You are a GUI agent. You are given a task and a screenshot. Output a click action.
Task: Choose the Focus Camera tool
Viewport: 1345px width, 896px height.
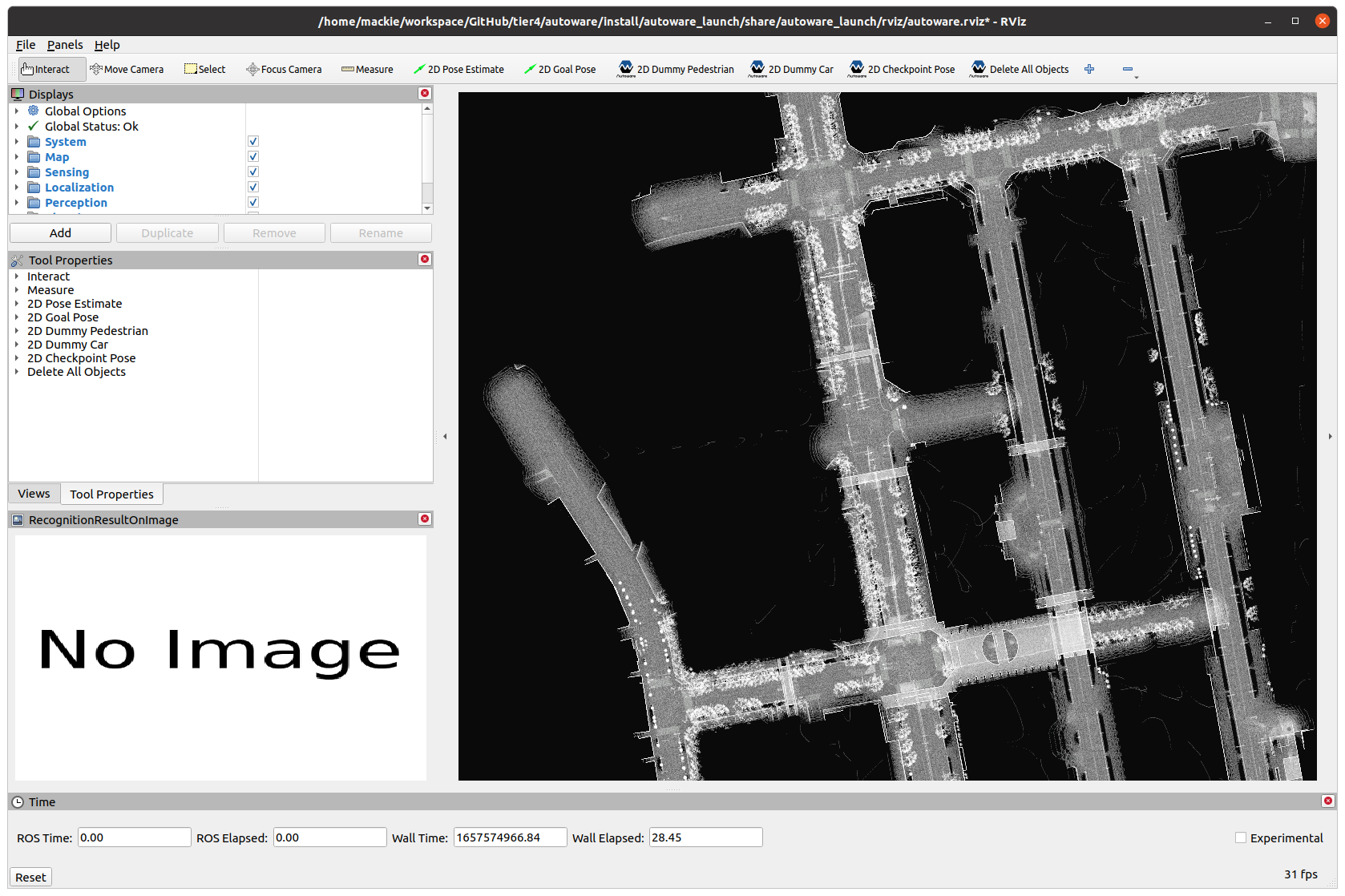pyautogui.click(x=284, y=70)
